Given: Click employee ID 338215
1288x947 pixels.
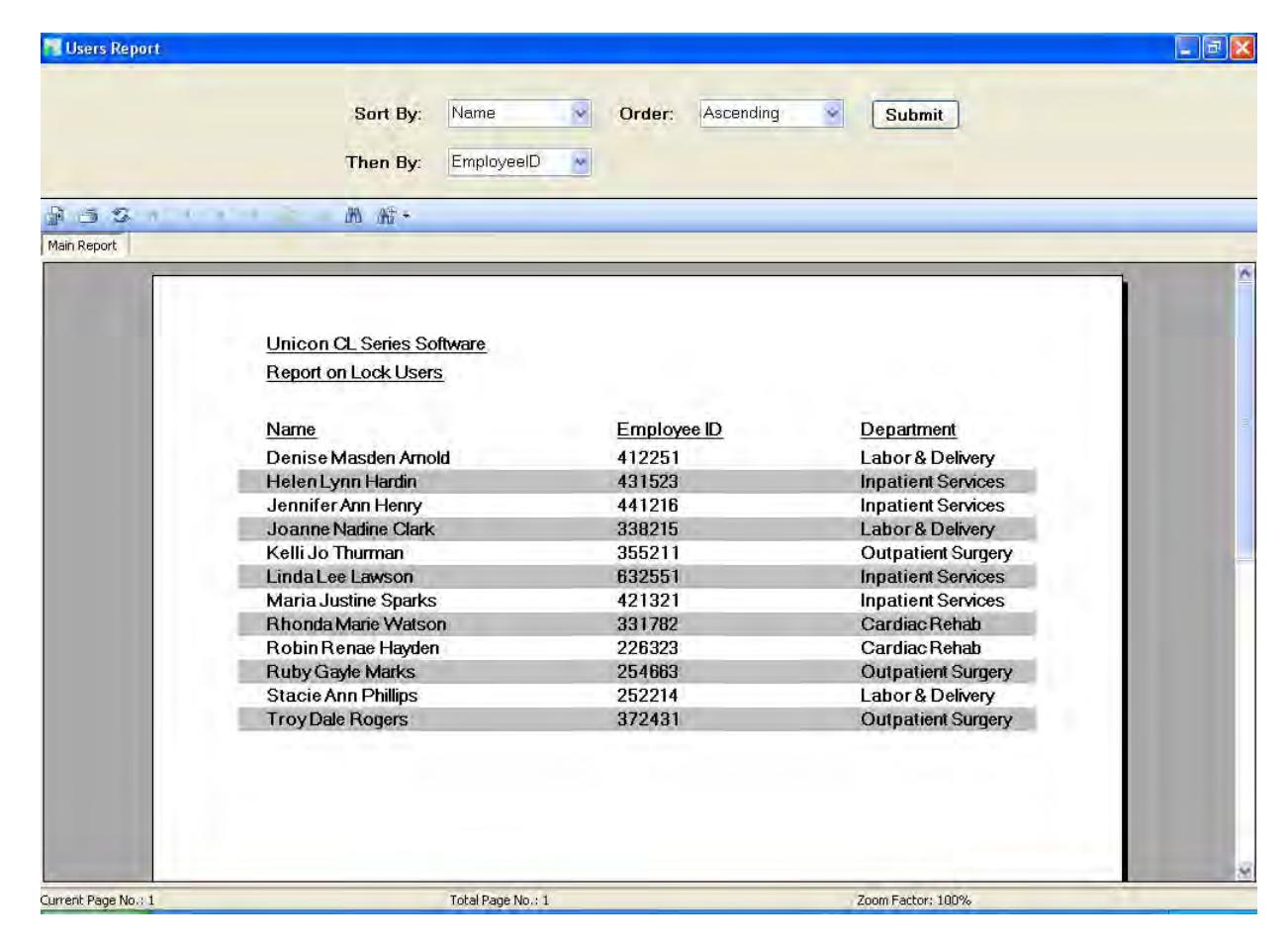Looking at the screenshot, I should tap(648, 528).
